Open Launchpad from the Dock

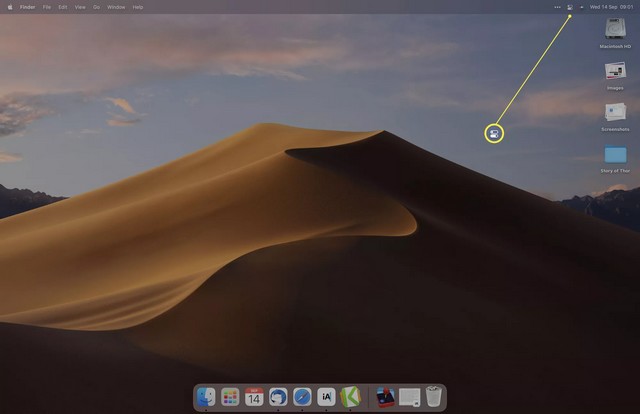(x=230, y=397)
